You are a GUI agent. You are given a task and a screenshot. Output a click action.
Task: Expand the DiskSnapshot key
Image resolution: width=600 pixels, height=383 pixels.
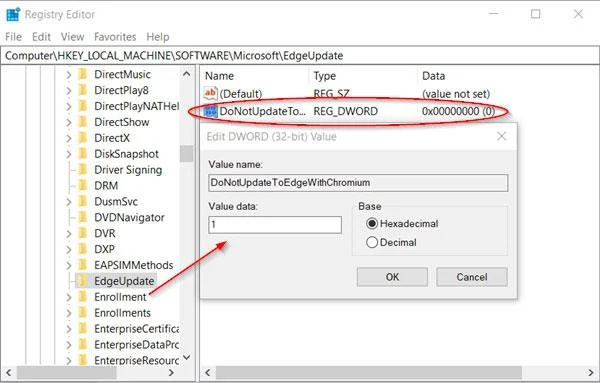68,154
